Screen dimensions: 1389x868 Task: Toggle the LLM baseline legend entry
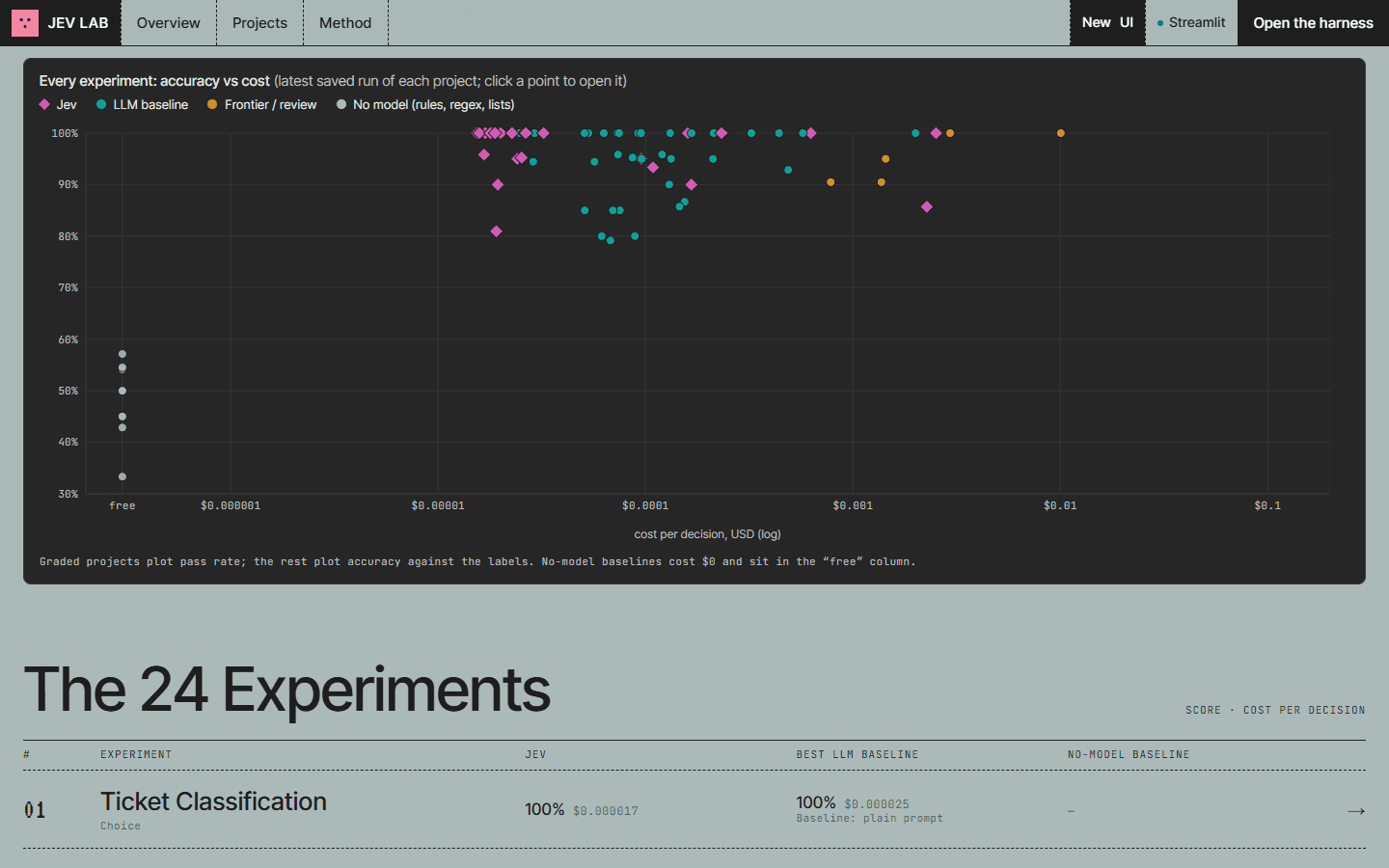(142, 104)
